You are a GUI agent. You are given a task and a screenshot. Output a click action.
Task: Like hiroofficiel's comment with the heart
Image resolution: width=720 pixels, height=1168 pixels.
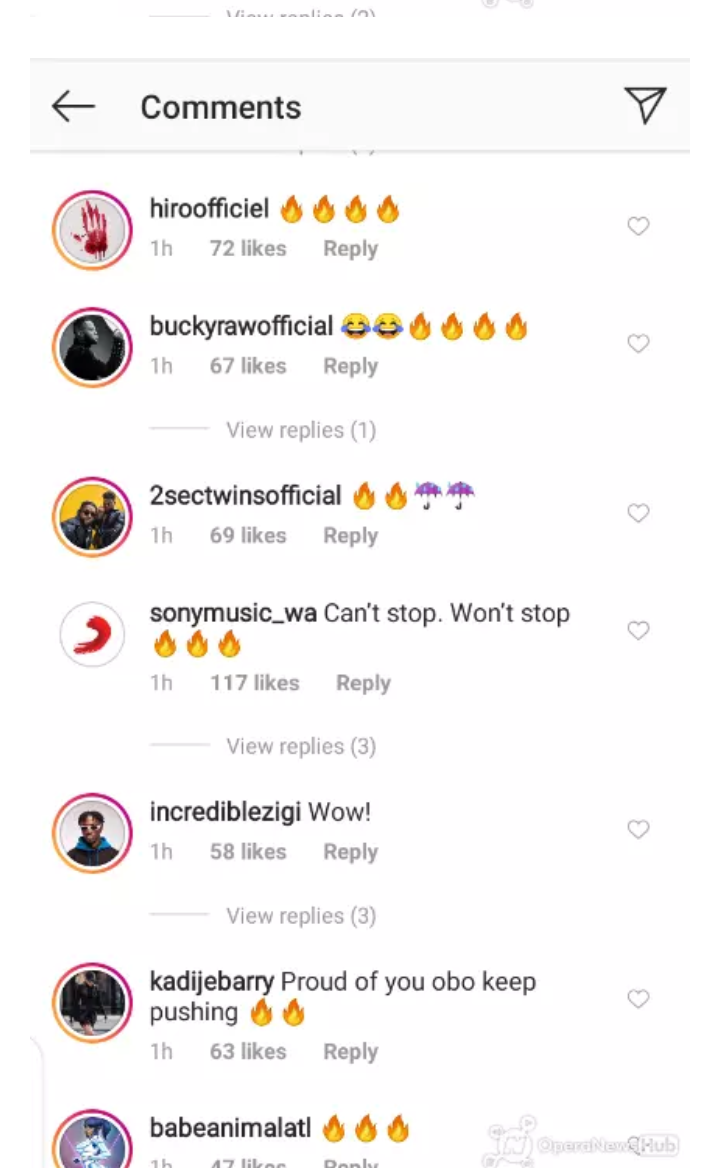638,227
